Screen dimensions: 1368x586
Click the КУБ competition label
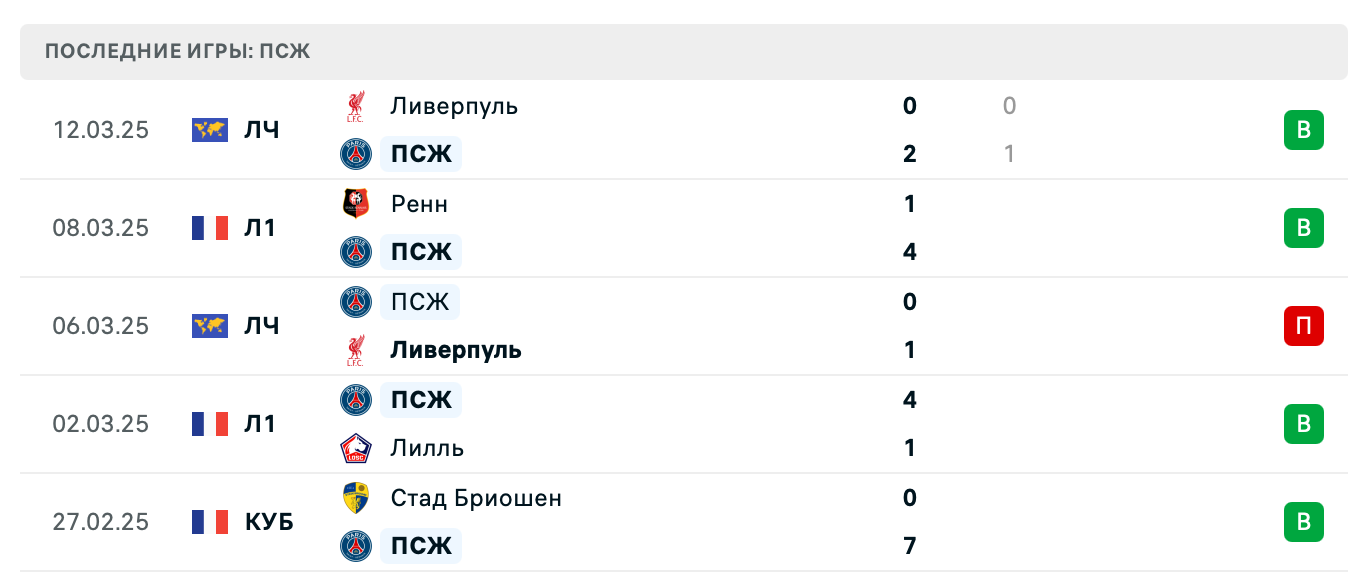269,522
